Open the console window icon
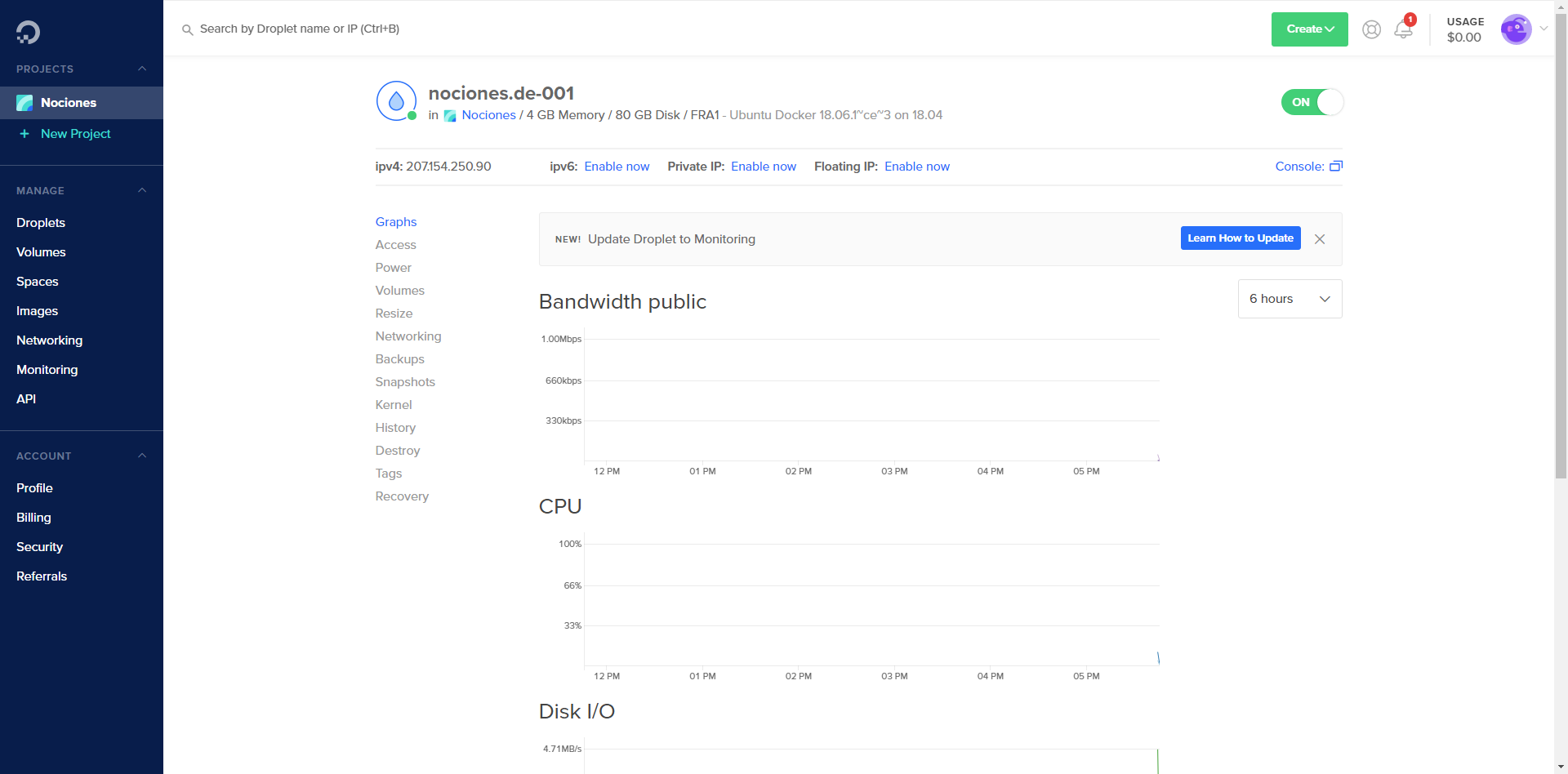This screenshot has width=1568, height=774. coord(1336,167)
